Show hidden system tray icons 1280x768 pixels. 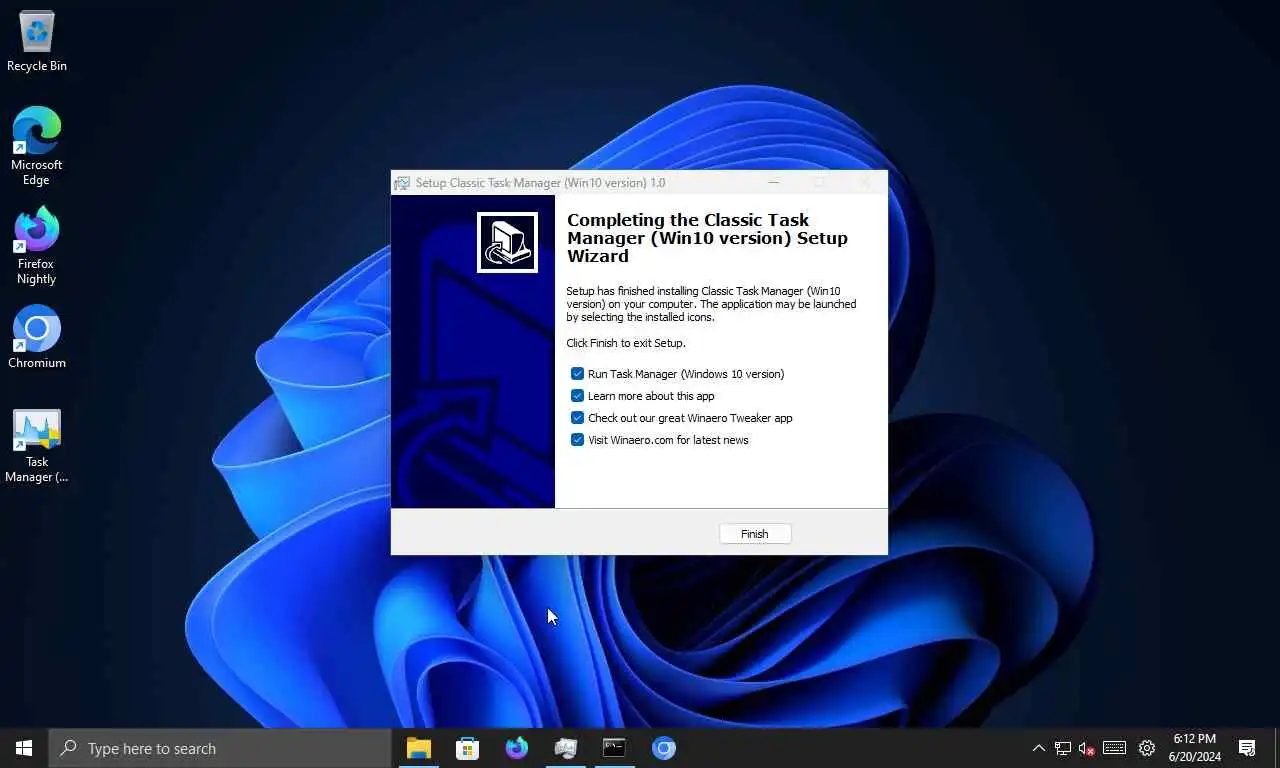(x=1038, y=748)
